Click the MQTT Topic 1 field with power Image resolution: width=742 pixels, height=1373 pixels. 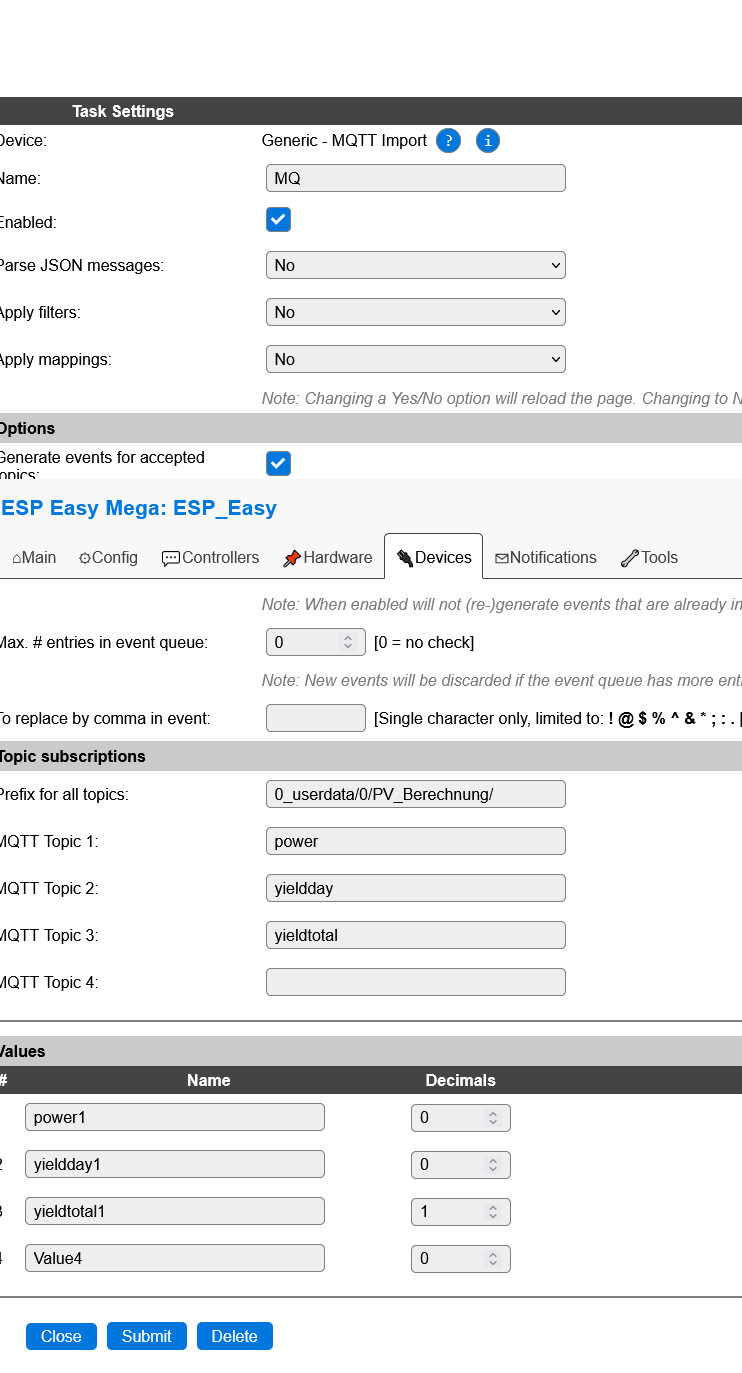point(416,841)
